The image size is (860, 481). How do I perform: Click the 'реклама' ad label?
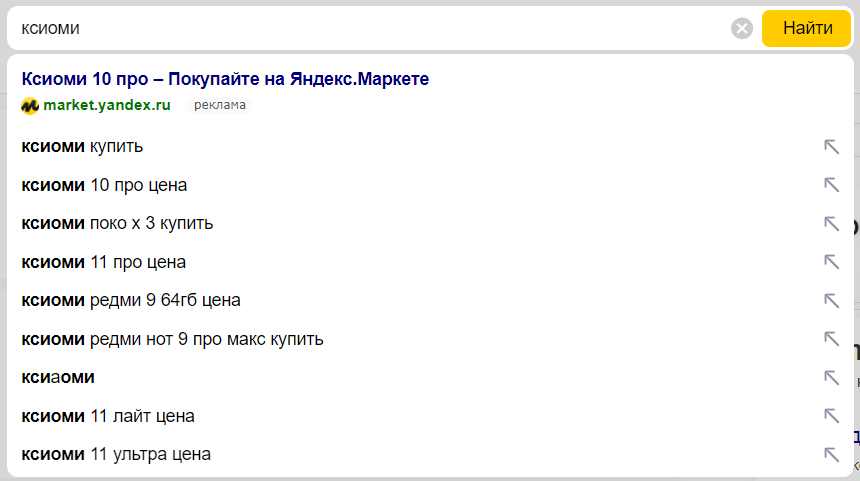coord(219,105)
